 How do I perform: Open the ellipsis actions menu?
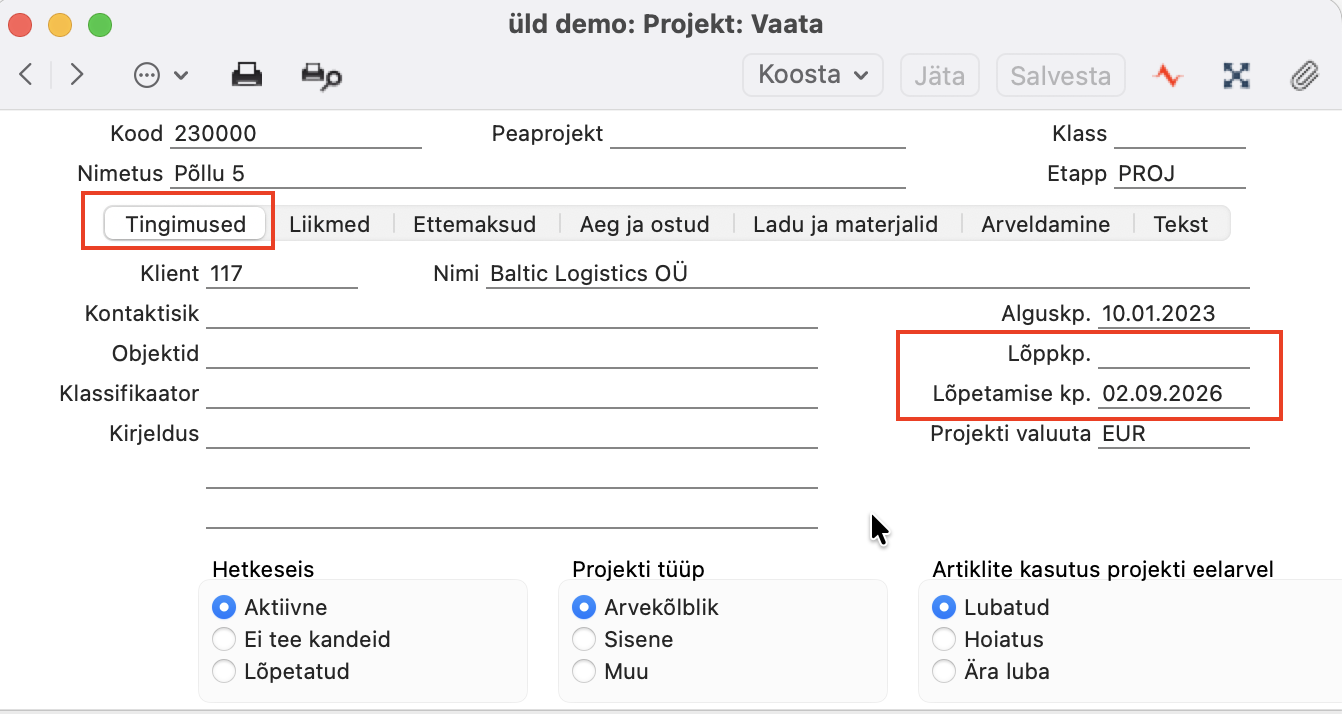[160, 75]
